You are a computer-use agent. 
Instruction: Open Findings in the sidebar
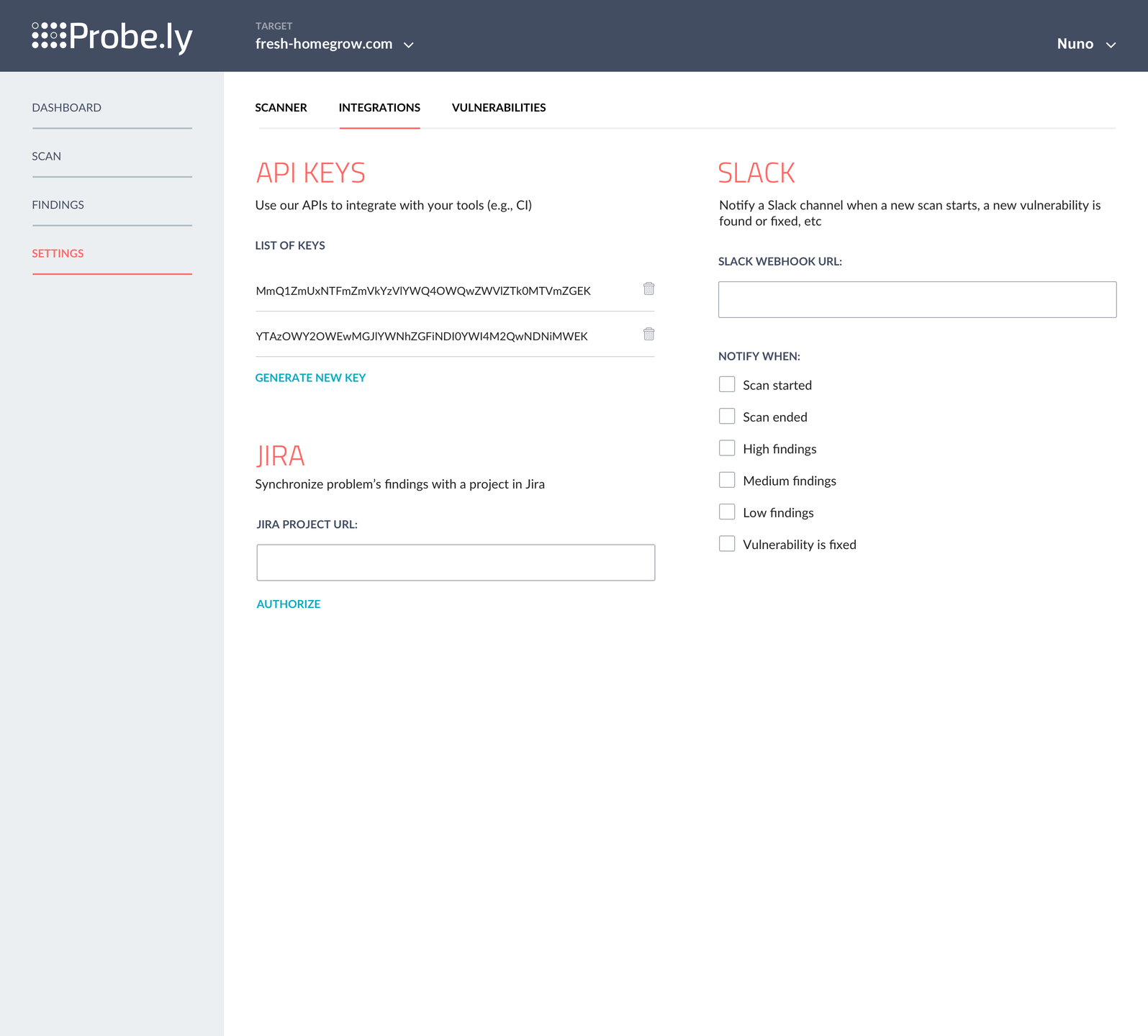coord(58,205)
